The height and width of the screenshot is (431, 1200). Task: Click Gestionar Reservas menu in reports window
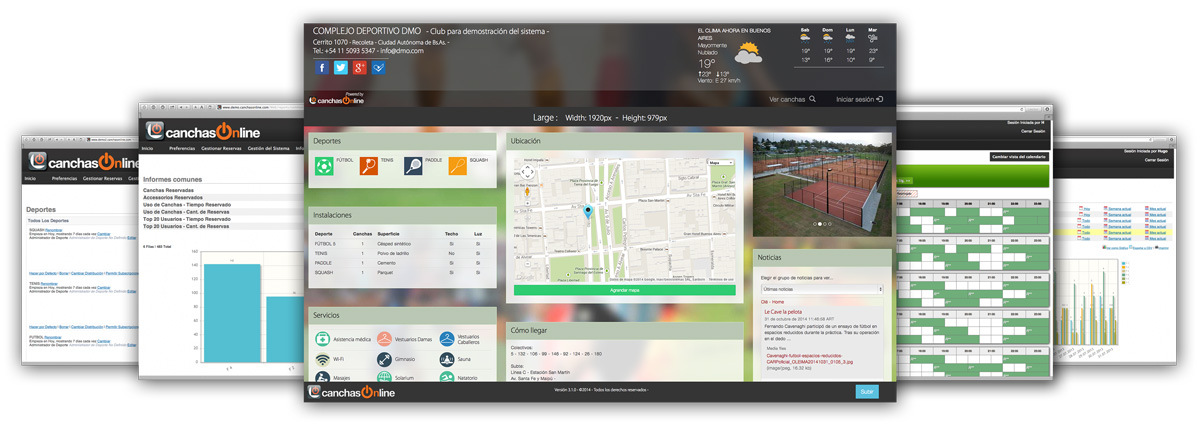[x=222, y=148]
